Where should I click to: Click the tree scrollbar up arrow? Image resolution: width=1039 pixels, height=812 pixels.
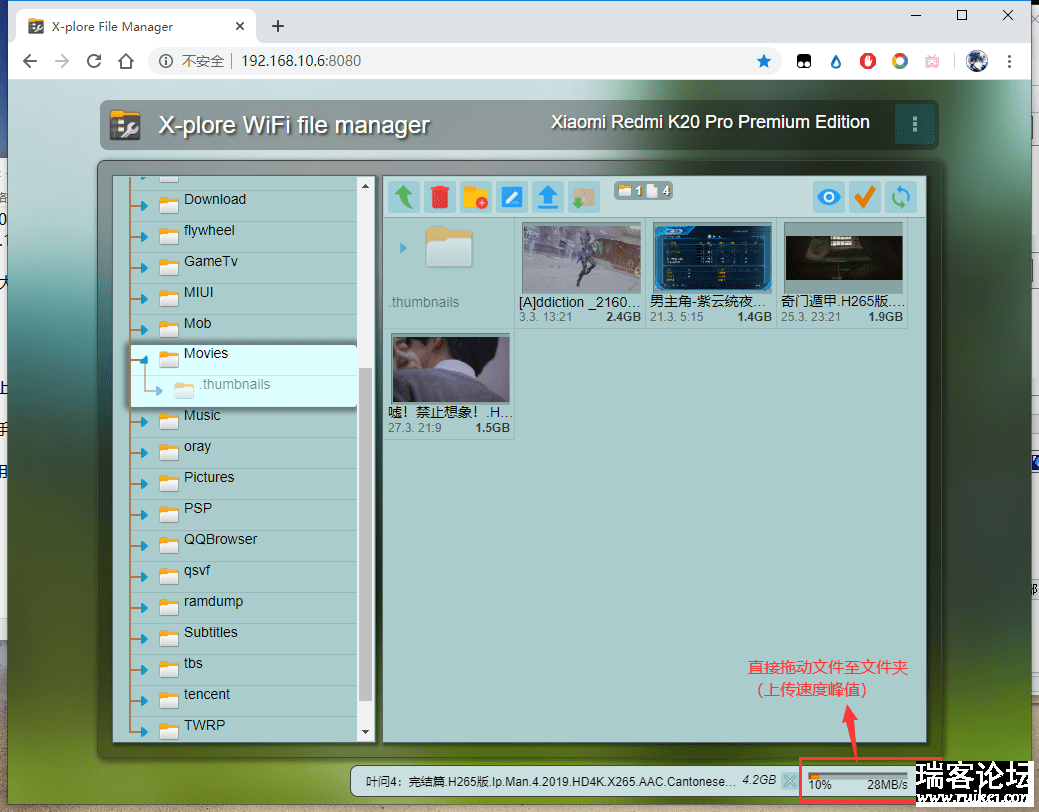(x=366, y=186)
